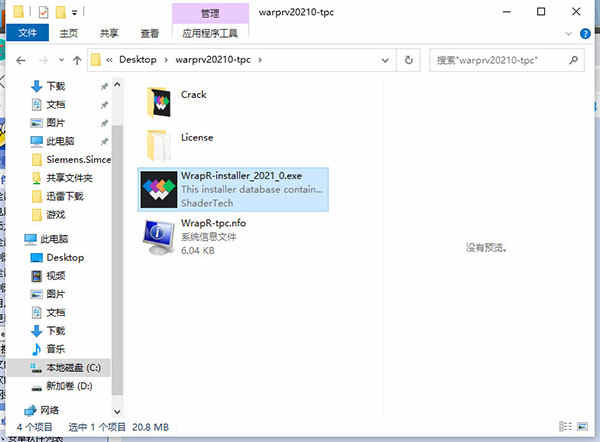Open the 文件 menu tab
Image resolution: width=600 pixels, height=442 pixels.
(28, 33)
